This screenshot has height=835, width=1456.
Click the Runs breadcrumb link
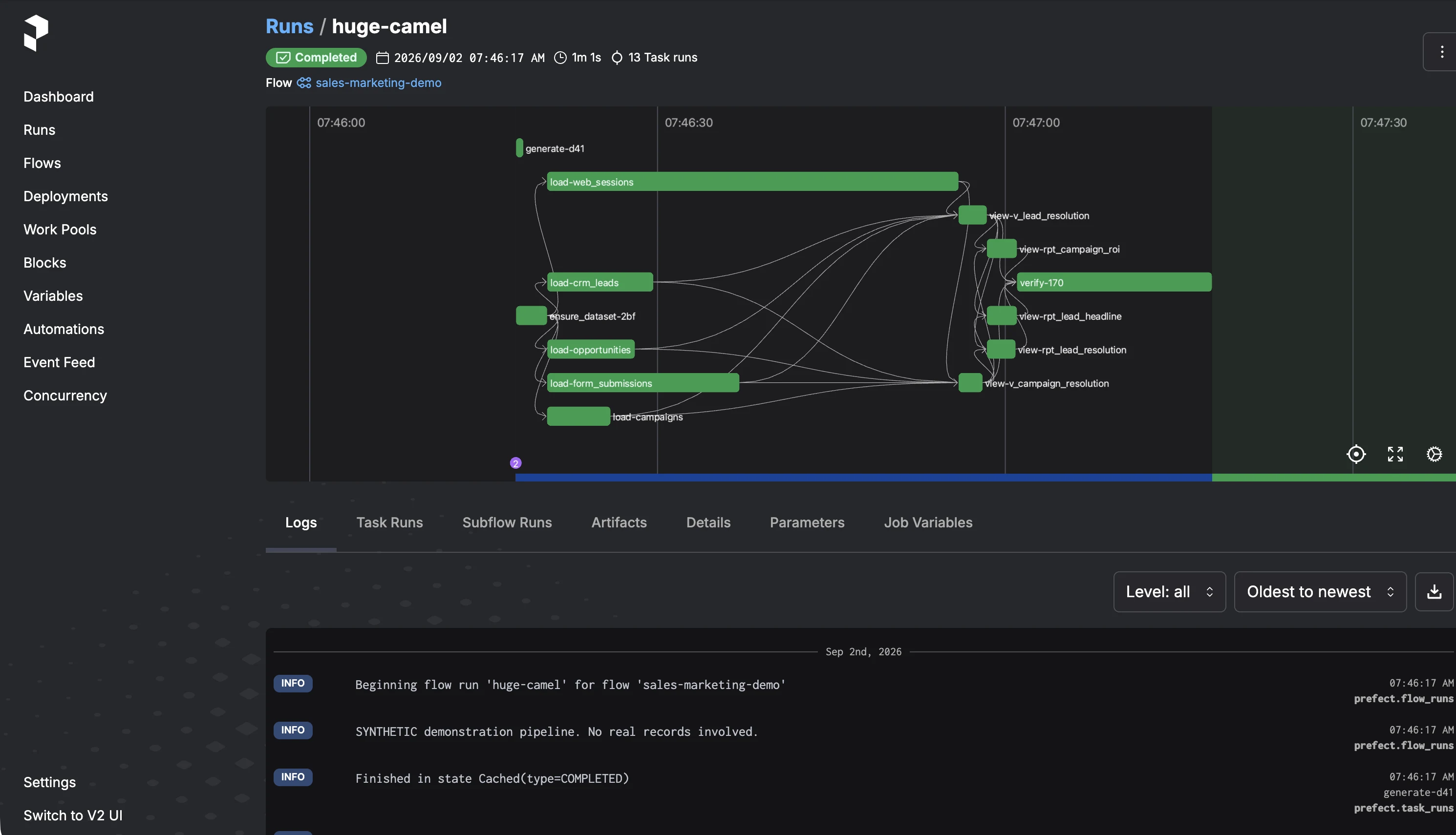point(289,26)
